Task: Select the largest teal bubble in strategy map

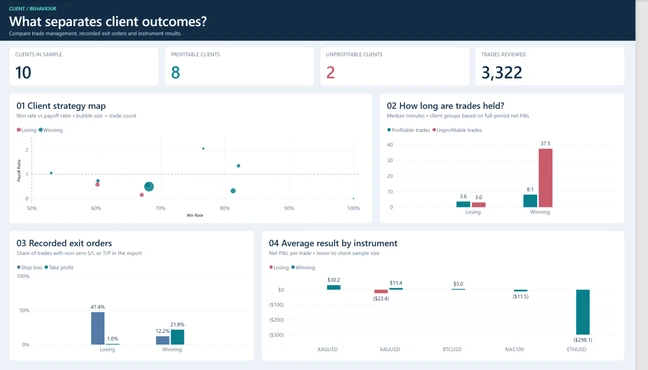Action: click(149, 186)
